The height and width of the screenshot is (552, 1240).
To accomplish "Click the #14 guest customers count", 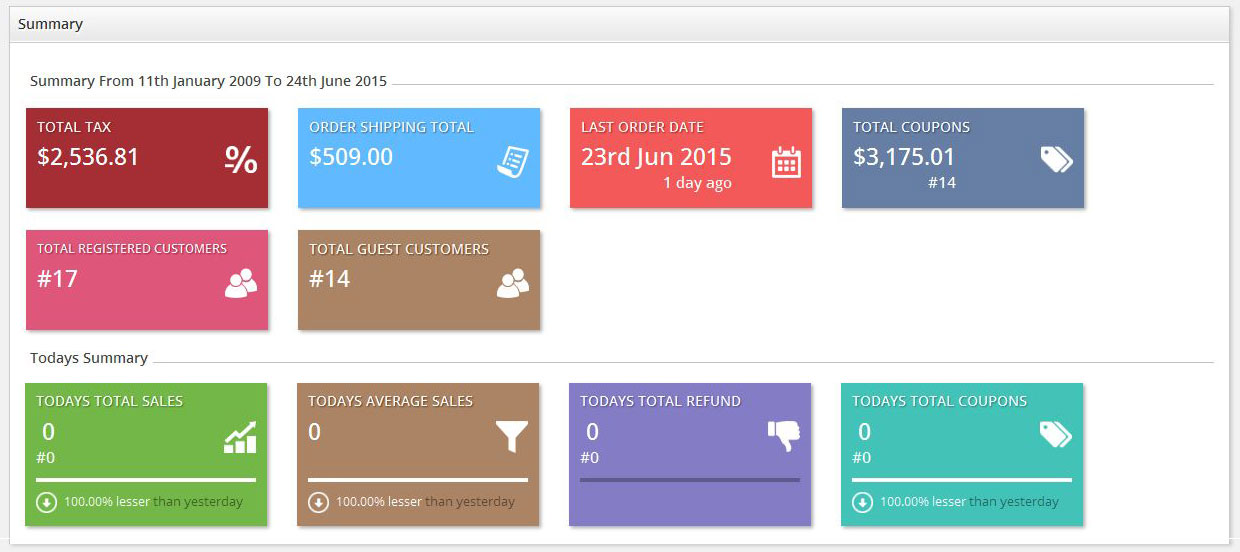I will coord(329,279).
